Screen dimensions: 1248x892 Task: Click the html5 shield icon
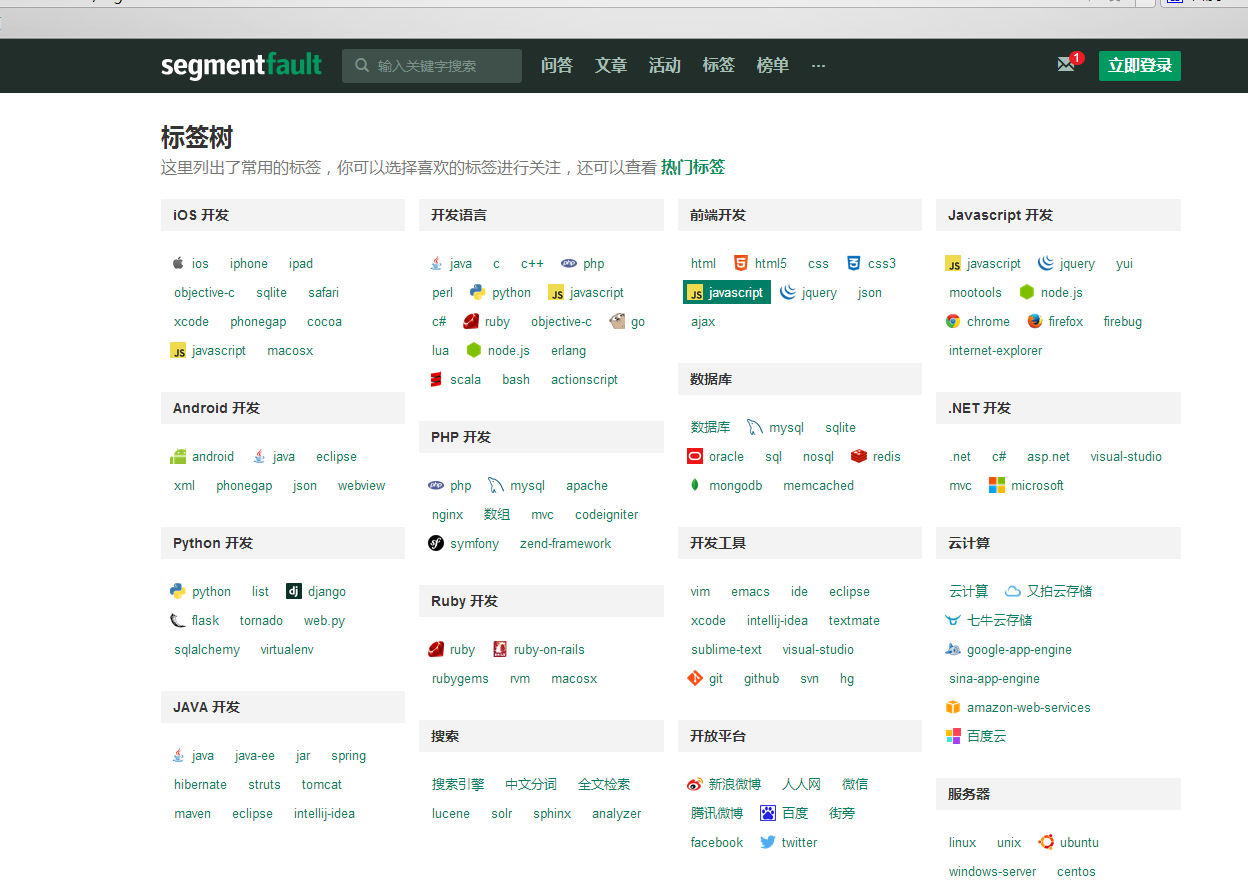point(741,263)
